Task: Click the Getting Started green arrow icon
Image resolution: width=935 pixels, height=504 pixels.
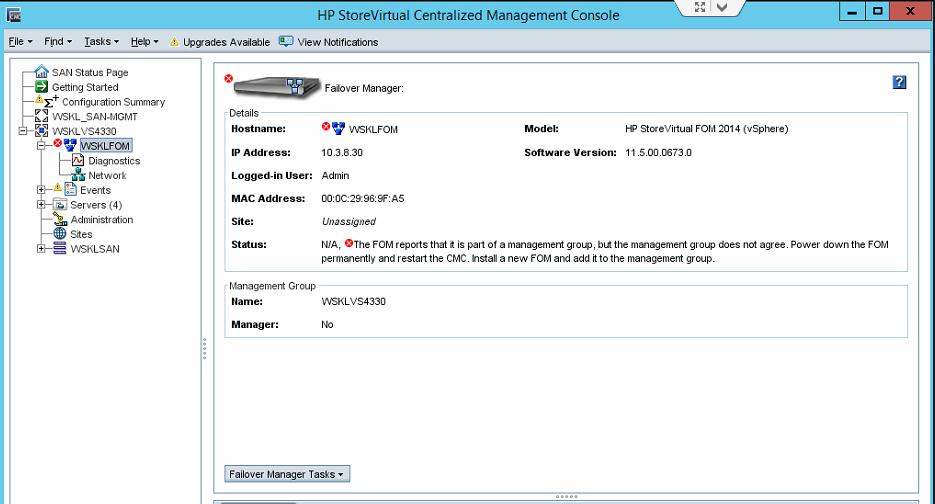Action: click(x=41, y=87)
